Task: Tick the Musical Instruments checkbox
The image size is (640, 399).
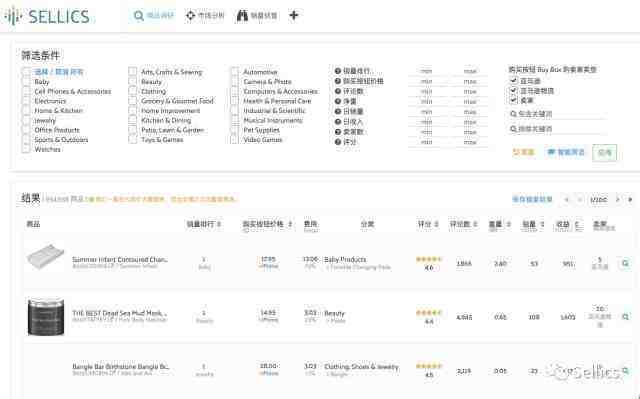Action: click(234, 120)
